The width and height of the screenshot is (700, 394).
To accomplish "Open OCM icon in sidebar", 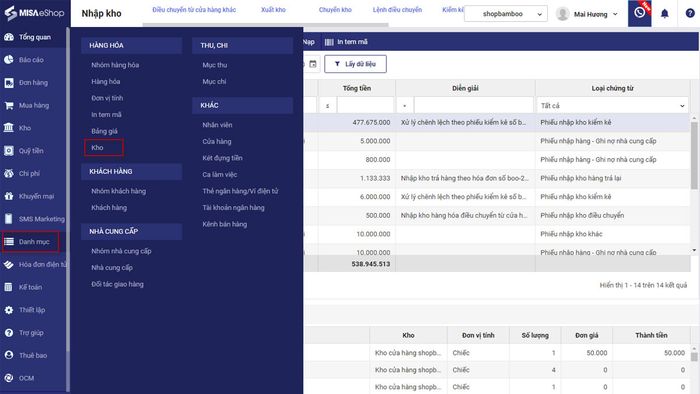I will pos(8,378).
